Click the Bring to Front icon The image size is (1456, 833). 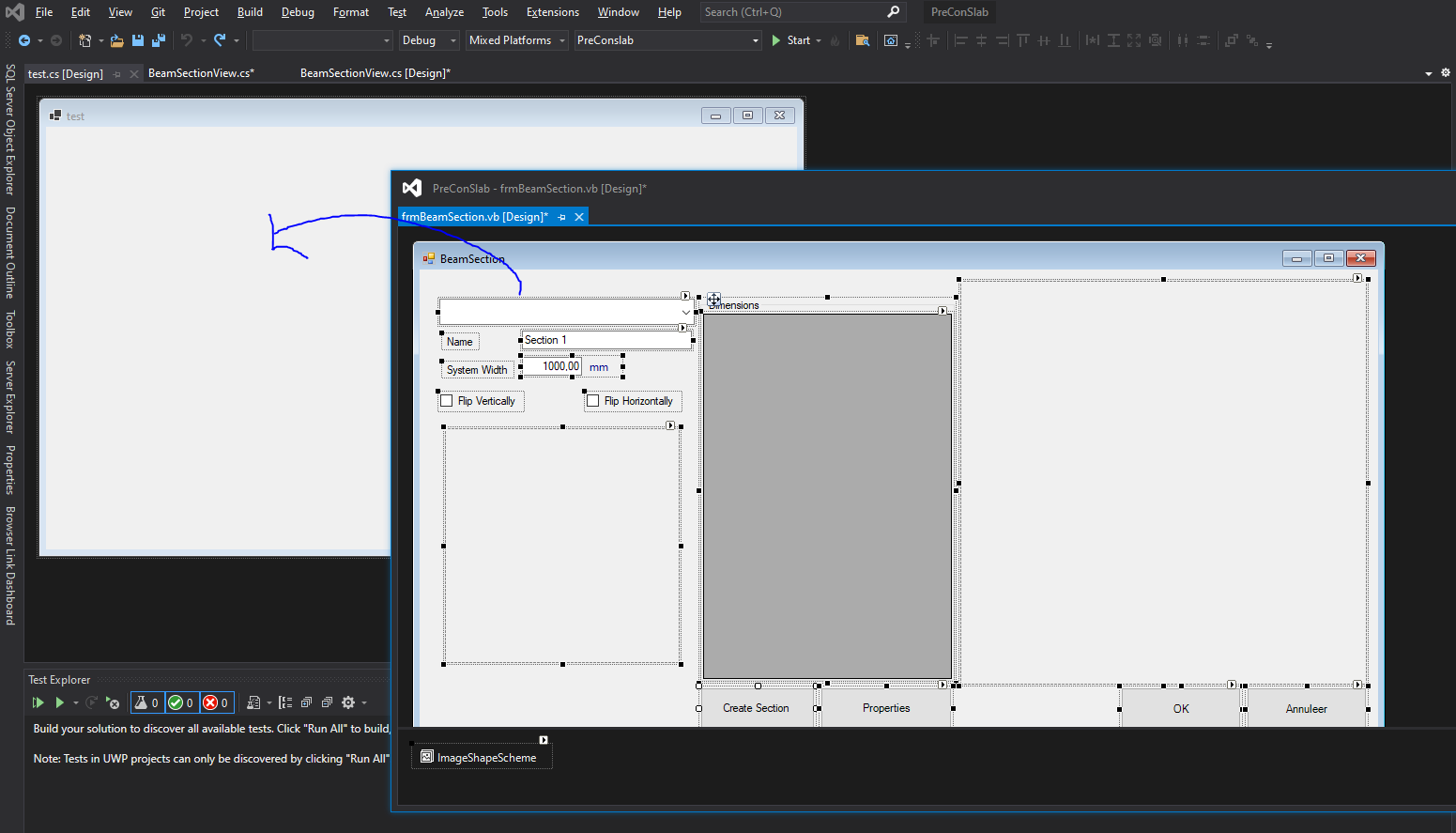[1232, 40]
